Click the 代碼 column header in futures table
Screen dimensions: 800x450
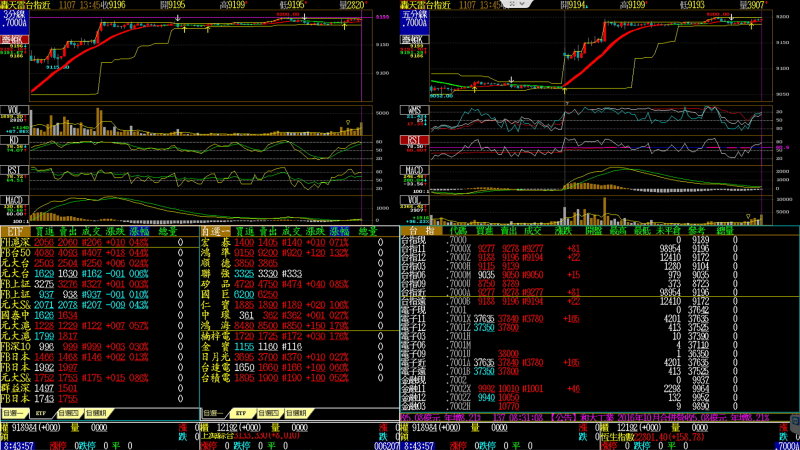pyautogui.click(x=458, y=230)
